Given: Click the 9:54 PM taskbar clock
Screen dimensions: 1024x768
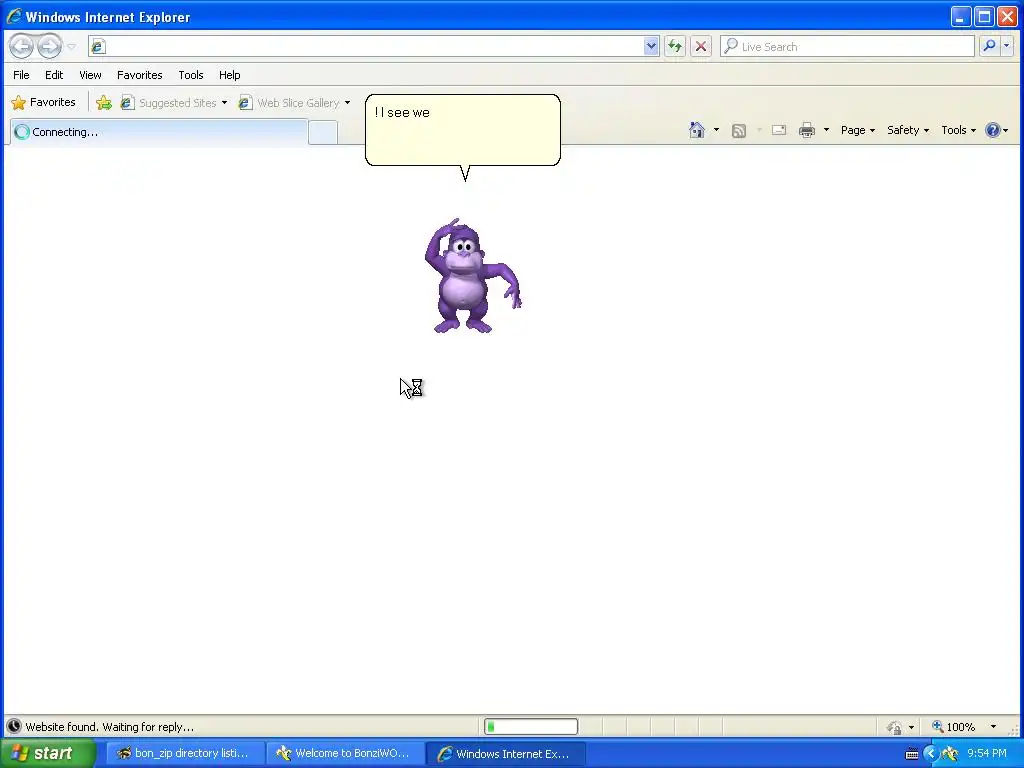Looking at the screenshot, I should (x=987, y=754).
